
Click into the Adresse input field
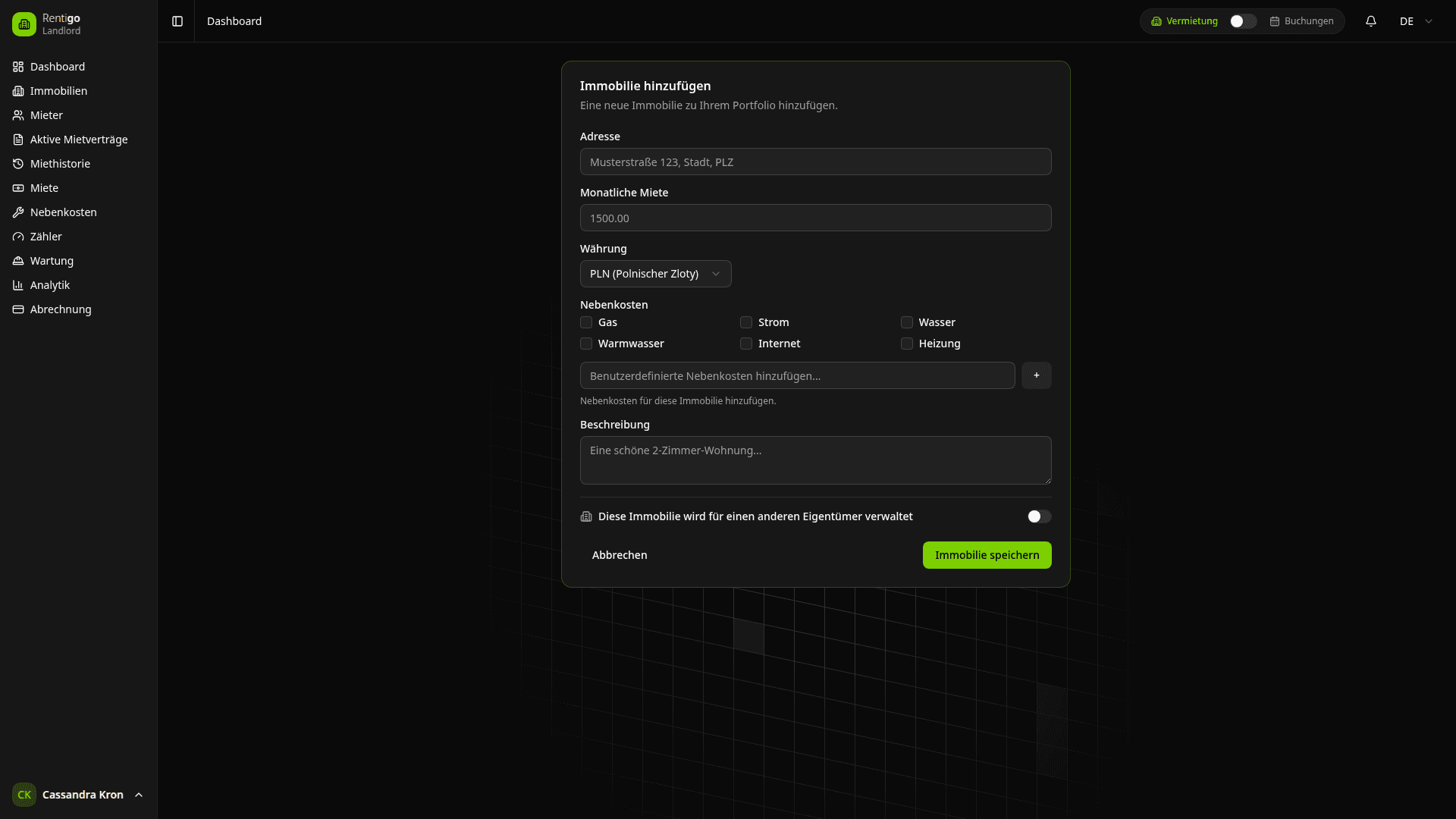click(x=815, y=162)
